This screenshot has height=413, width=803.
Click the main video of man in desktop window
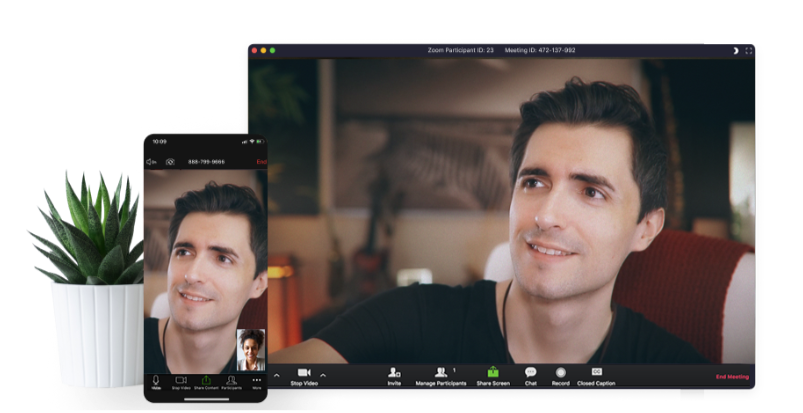coord(501,211)
